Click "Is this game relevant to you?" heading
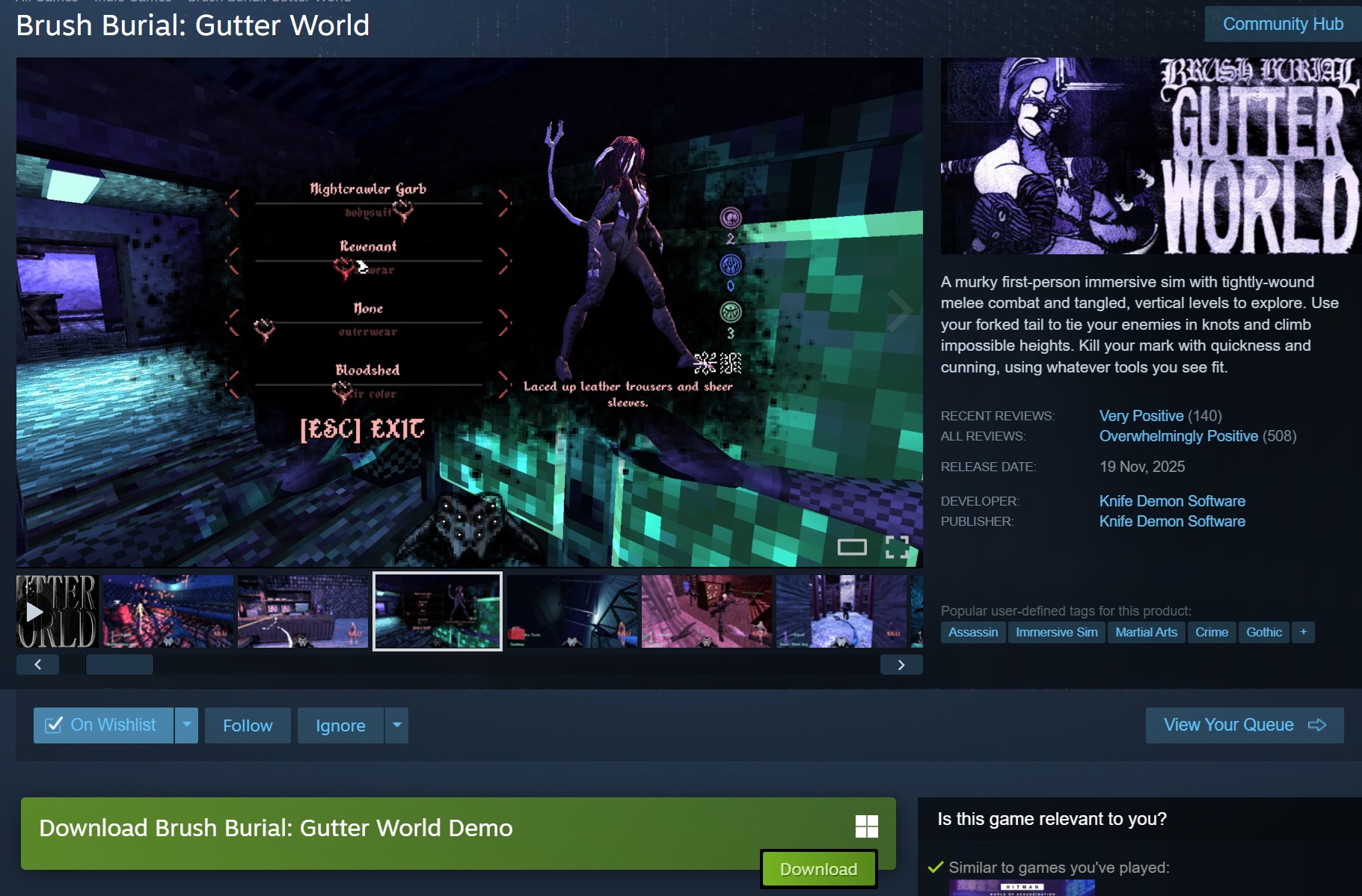Viewport: 1362px width, 896px height. tap(1052, 819)
